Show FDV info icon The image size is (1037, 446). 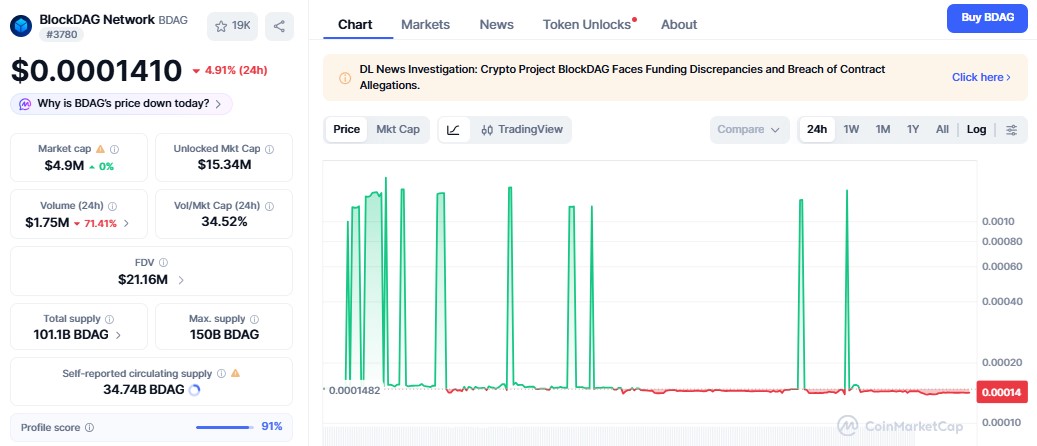pos(163,263)
